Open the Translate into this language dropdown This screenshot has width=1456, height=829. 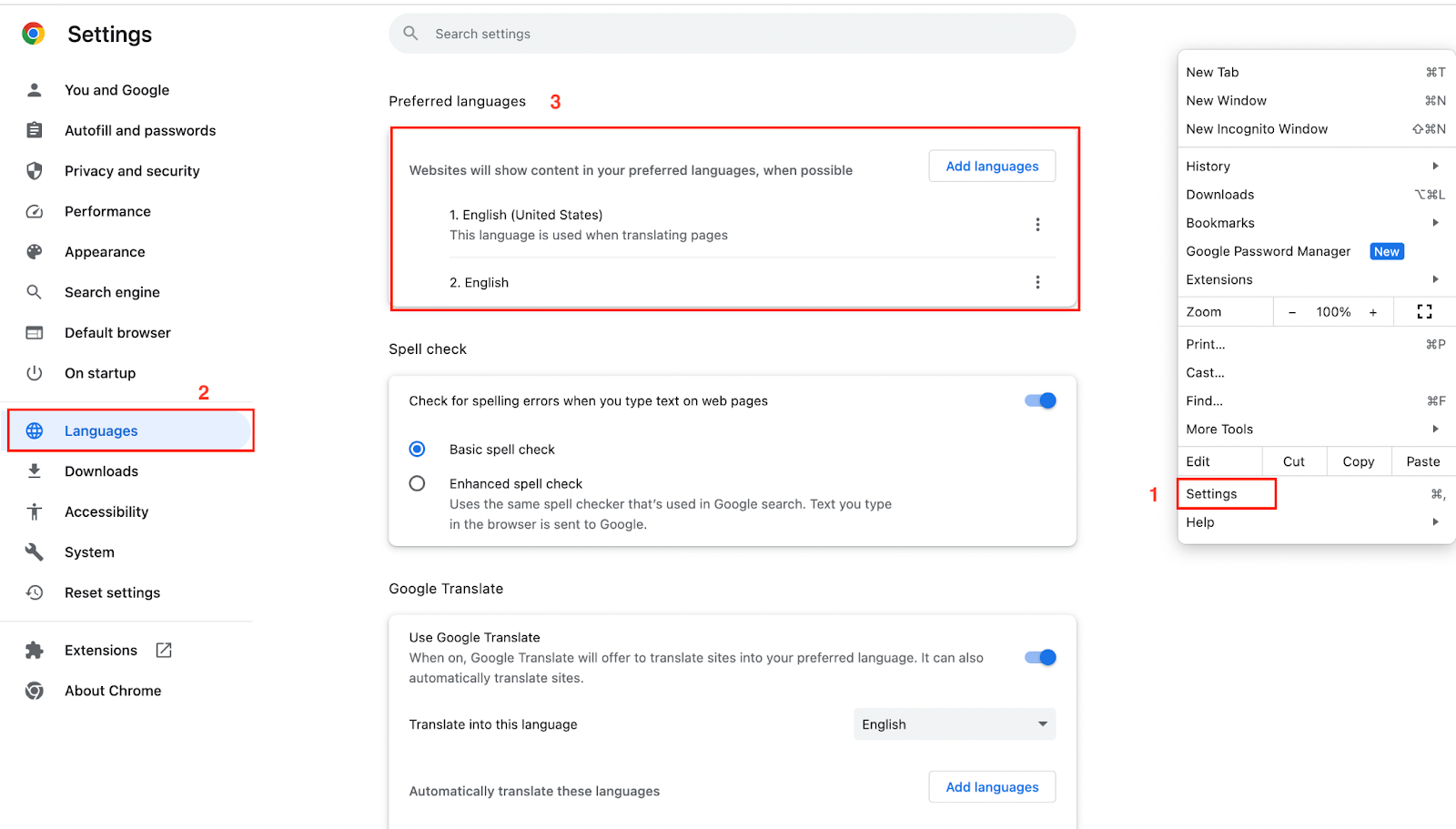955,724
